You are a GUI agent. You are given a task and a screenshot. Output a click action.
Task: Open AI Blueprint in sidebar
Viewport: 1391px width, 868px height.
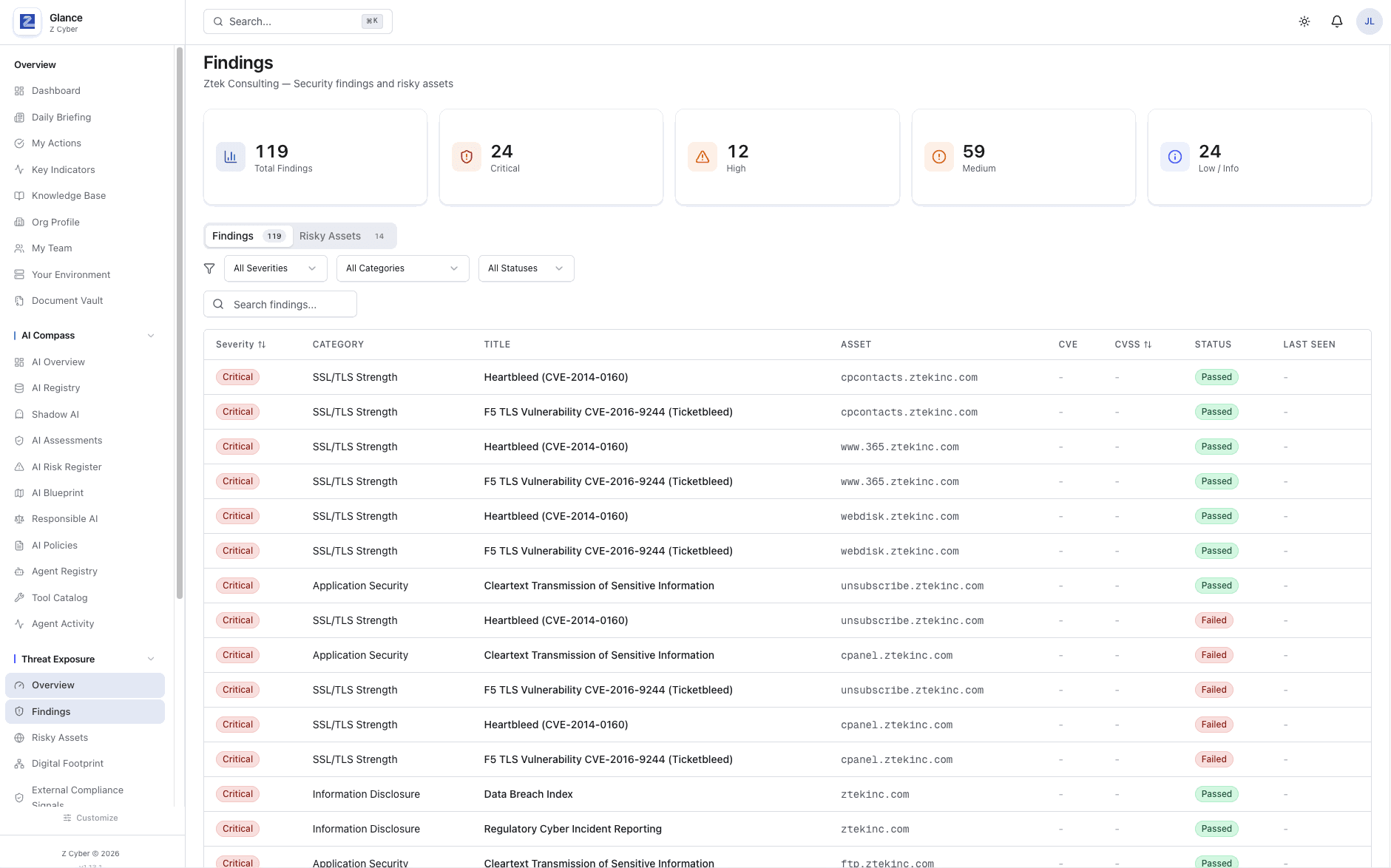coord(85,493)
